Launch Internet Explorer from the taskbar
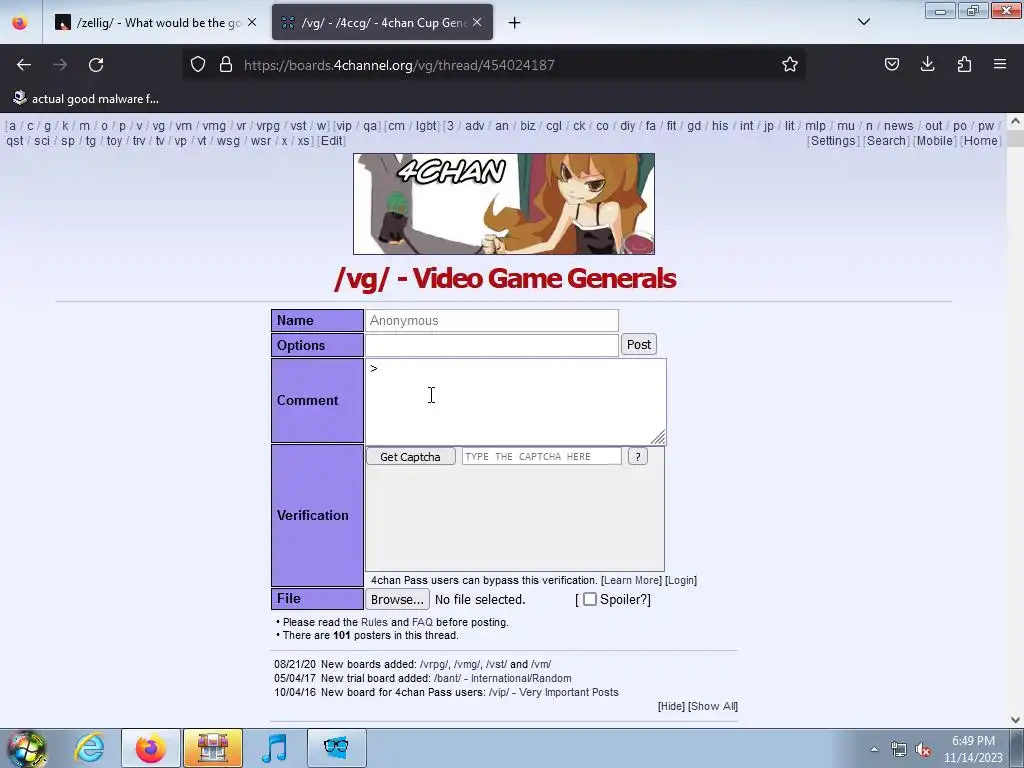This screenshot has height=768, width=1024. (x=89, y=748)
